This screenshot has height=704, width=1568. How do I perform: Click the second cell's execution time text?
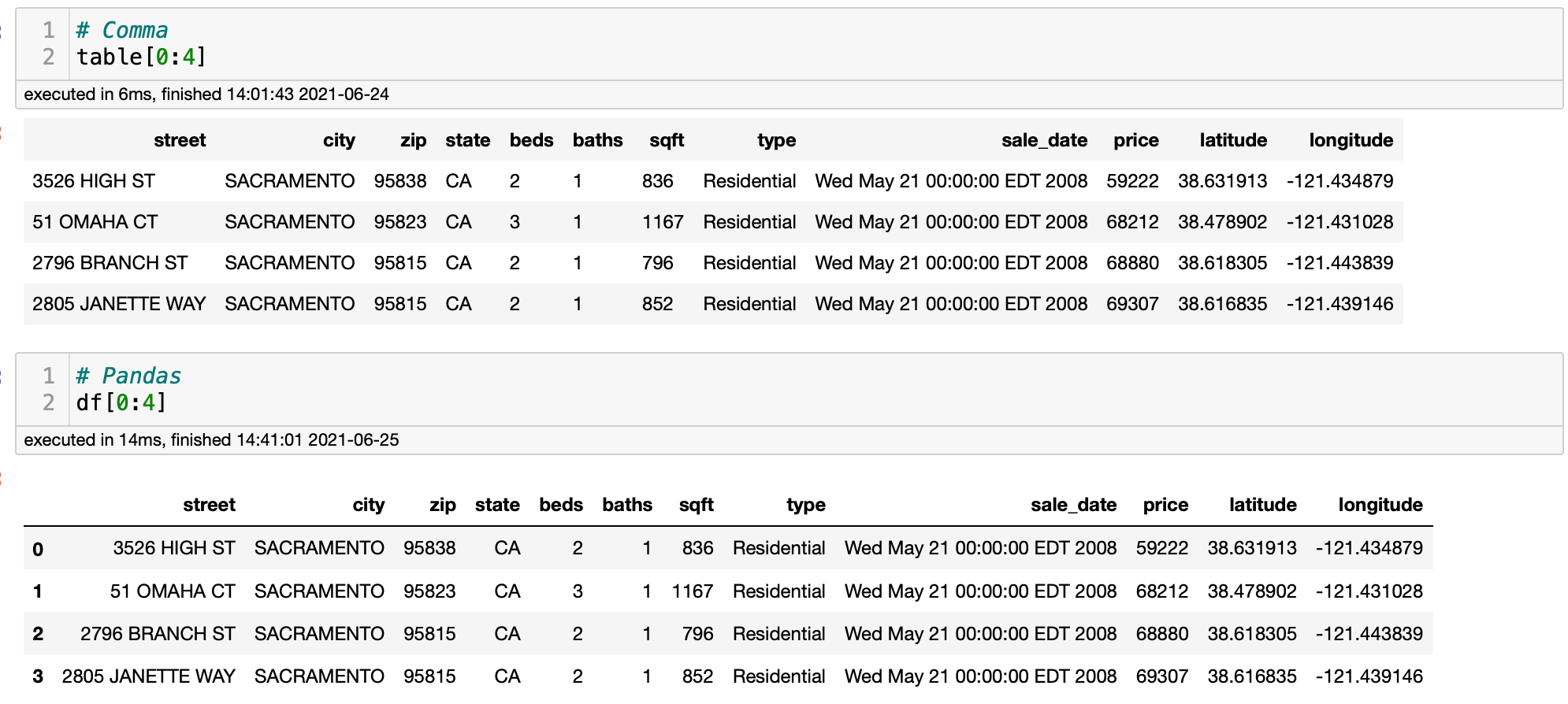[211, 440]
